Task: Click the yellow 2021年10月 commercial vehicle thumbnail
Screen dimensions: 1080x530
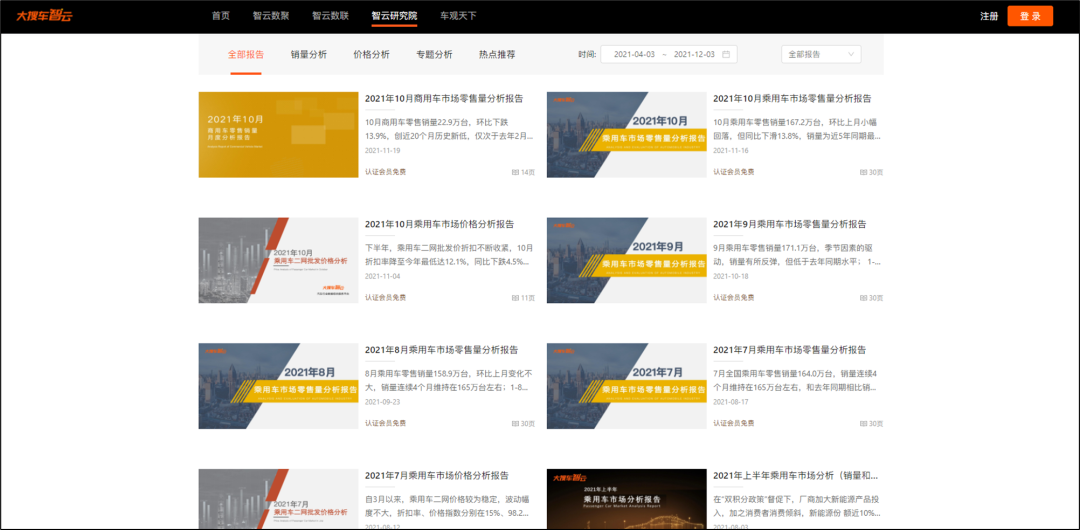Action: [278, 135]
